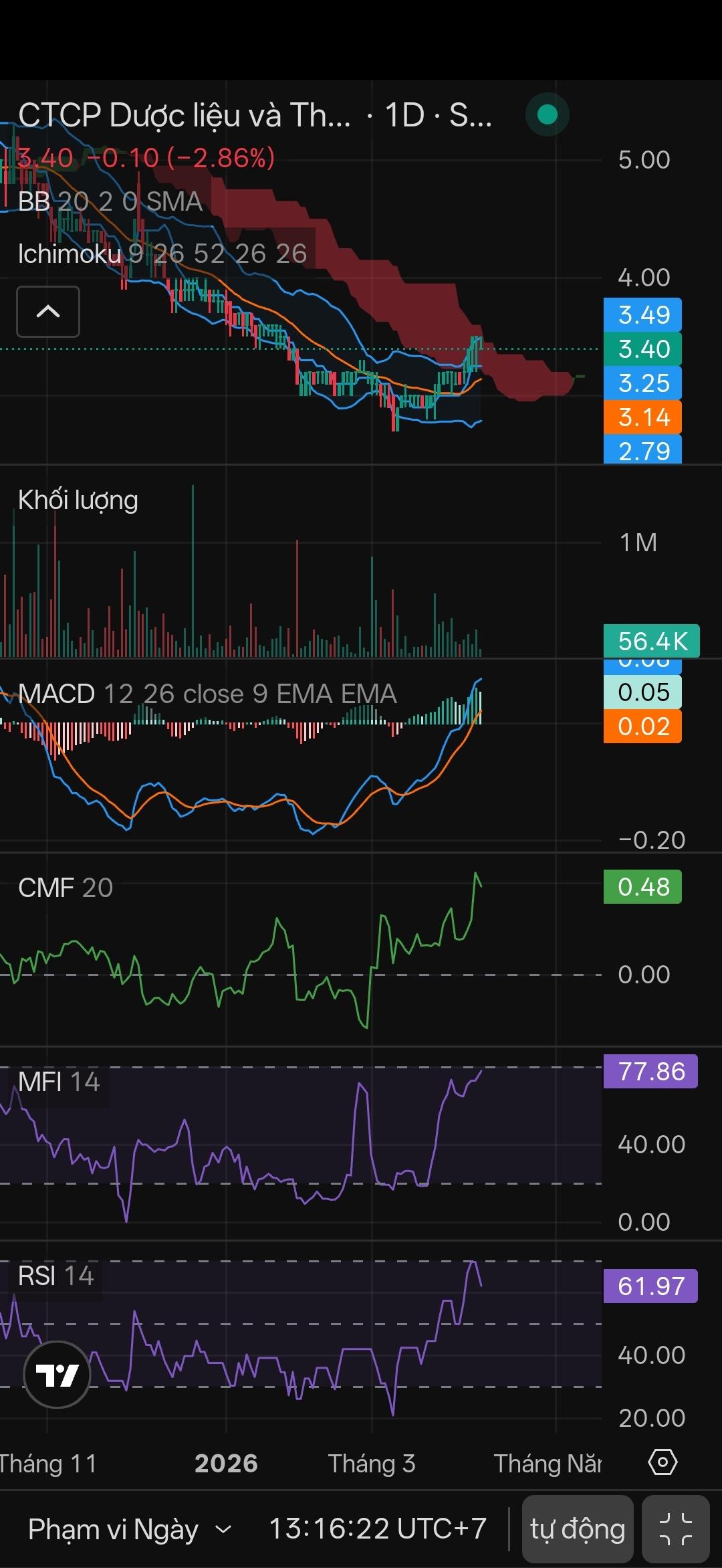722x1568 pixels.
Task: Select the Khối lượng volume label
Action: tap(78, 500)
